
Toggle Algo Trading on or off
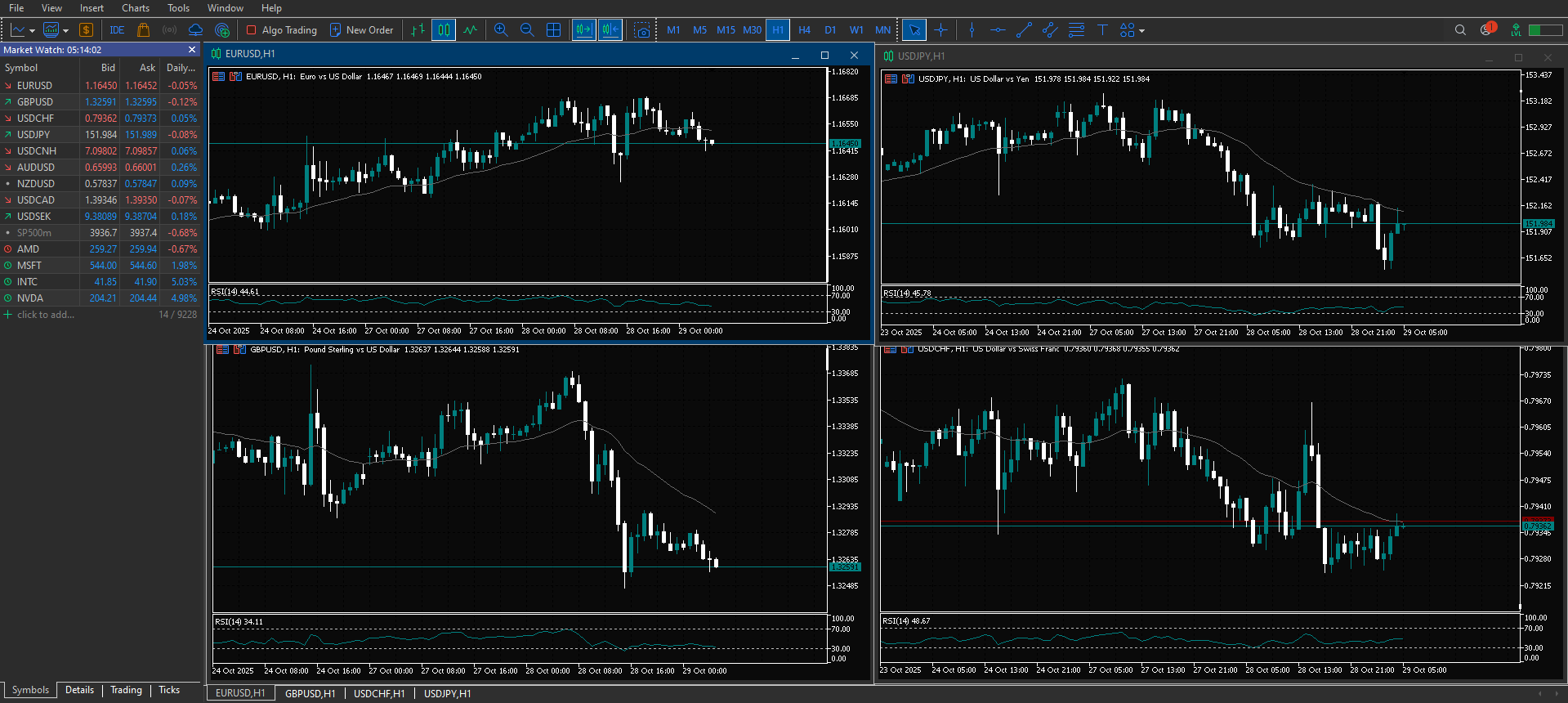pos(282,30)
